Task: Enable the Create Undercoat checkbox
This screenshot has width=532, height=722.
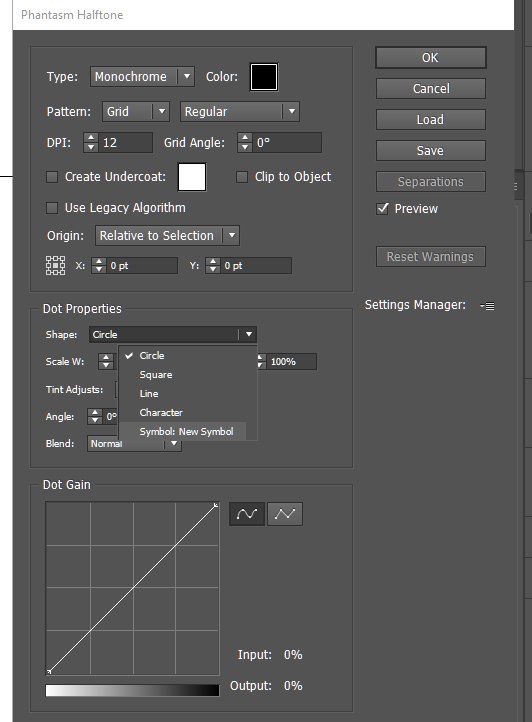Action: point(52,177)
